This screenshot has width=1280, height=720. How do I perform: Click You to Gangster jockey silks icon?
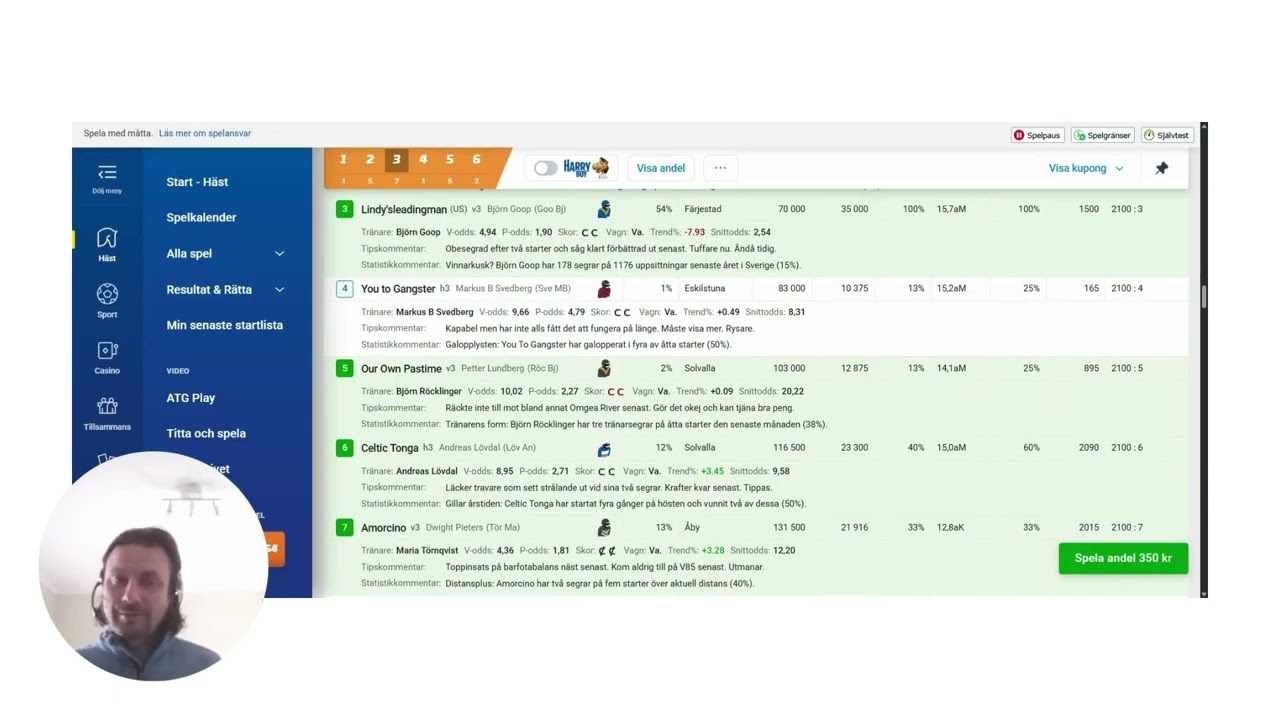point(604,289)
